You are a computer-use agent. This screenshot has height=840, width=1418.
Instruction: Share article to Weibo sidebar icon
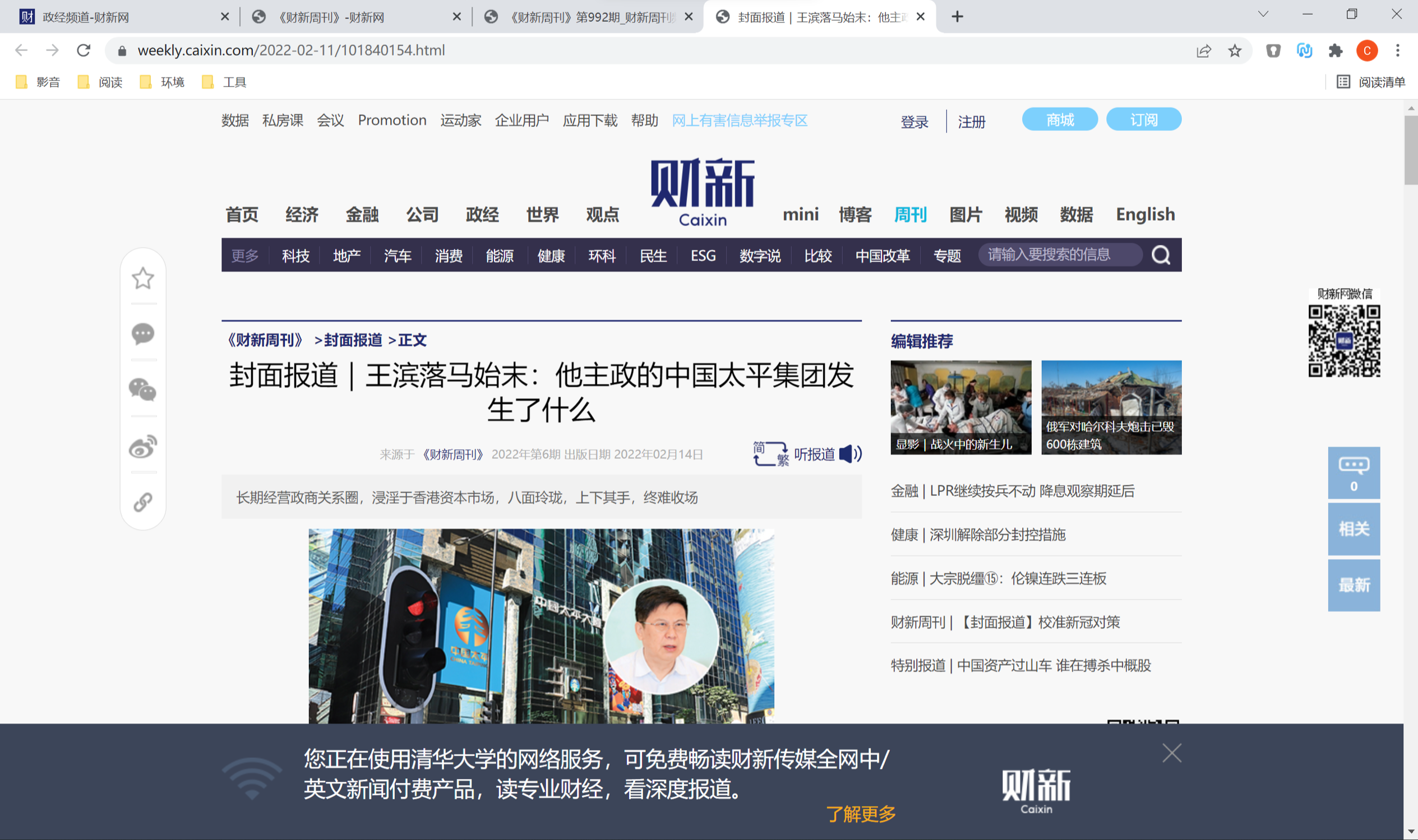point(143,447)
